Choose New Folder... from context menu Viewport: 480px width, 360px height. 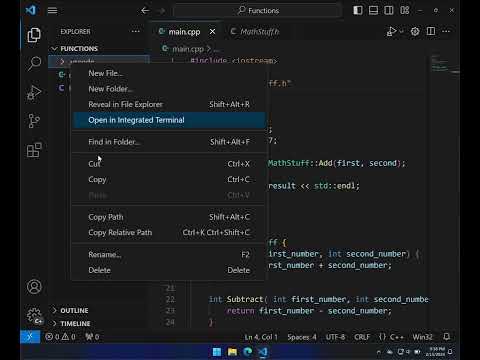coord(169,89)
